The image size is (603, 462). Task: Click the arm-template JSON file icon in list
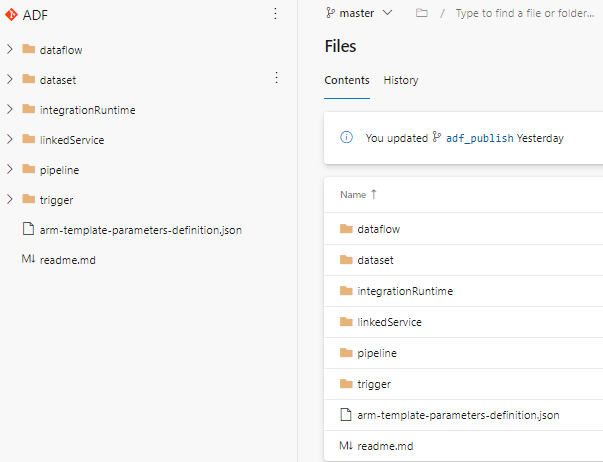click(x=347, y=415)
